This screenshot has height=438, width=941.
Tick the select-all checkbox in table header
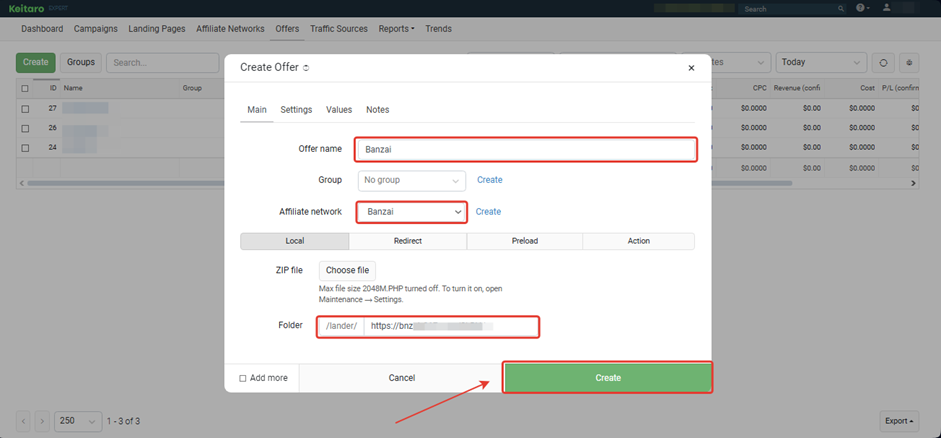(25, 88)
